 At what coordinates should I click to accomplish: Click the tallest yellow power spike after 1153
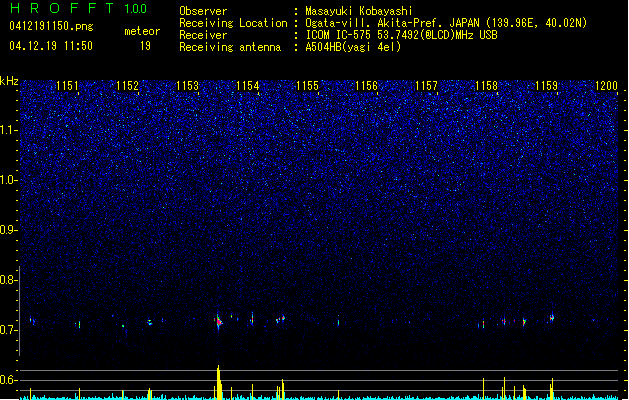pyautogui.click(x=219, y=382)
